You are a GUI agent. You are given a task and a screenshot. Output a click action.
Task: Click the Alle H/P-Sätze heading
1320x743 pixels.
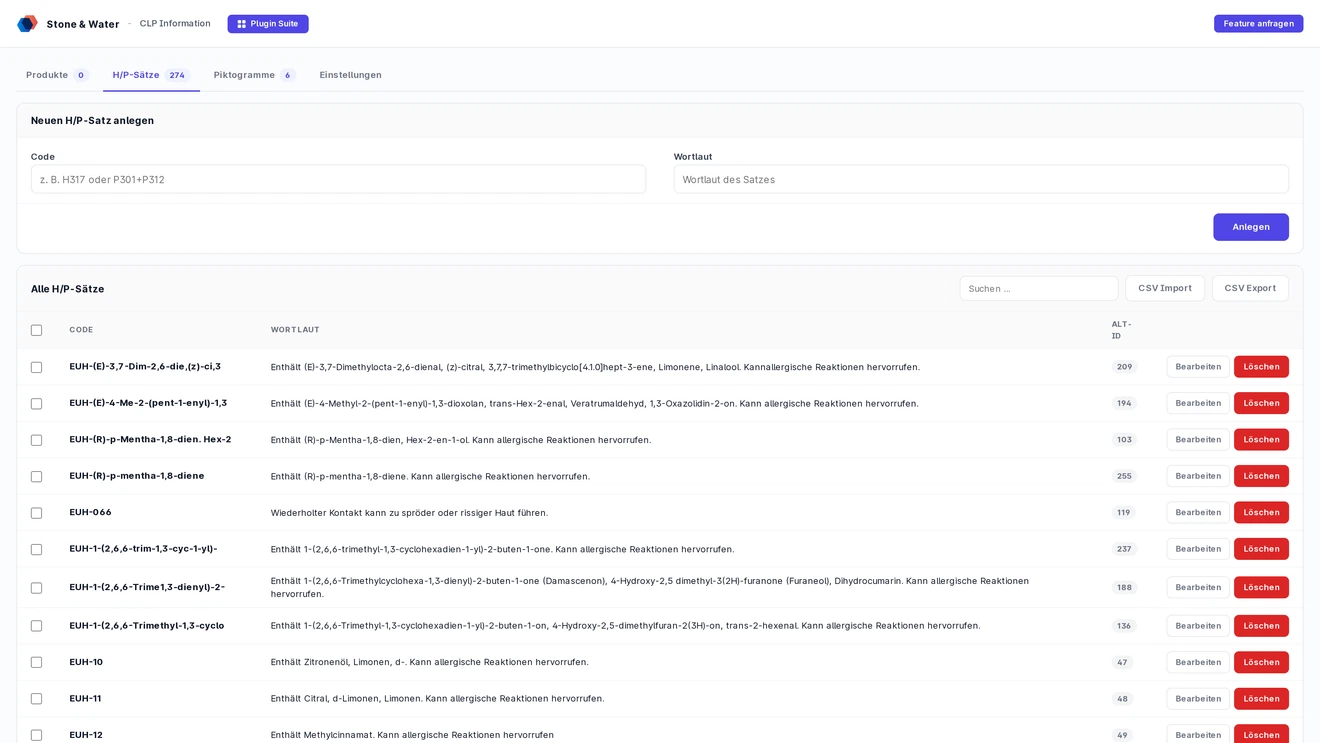point(67,289)
